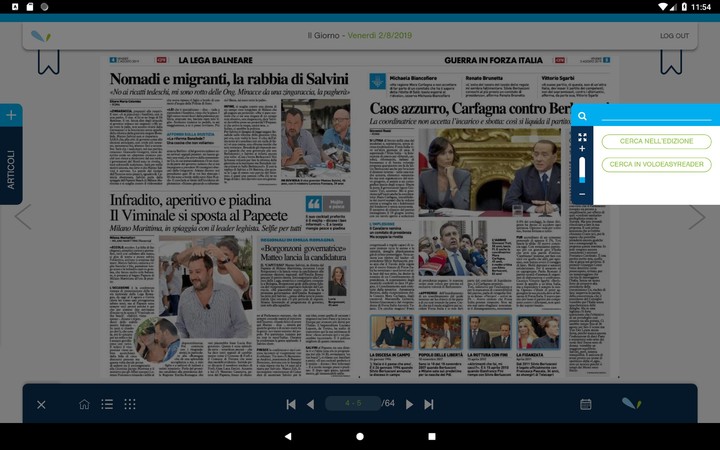The height and width of the screenshot is (450, 720).
Task: Close the bottom toolbar with X
Action: click(41, 405)
